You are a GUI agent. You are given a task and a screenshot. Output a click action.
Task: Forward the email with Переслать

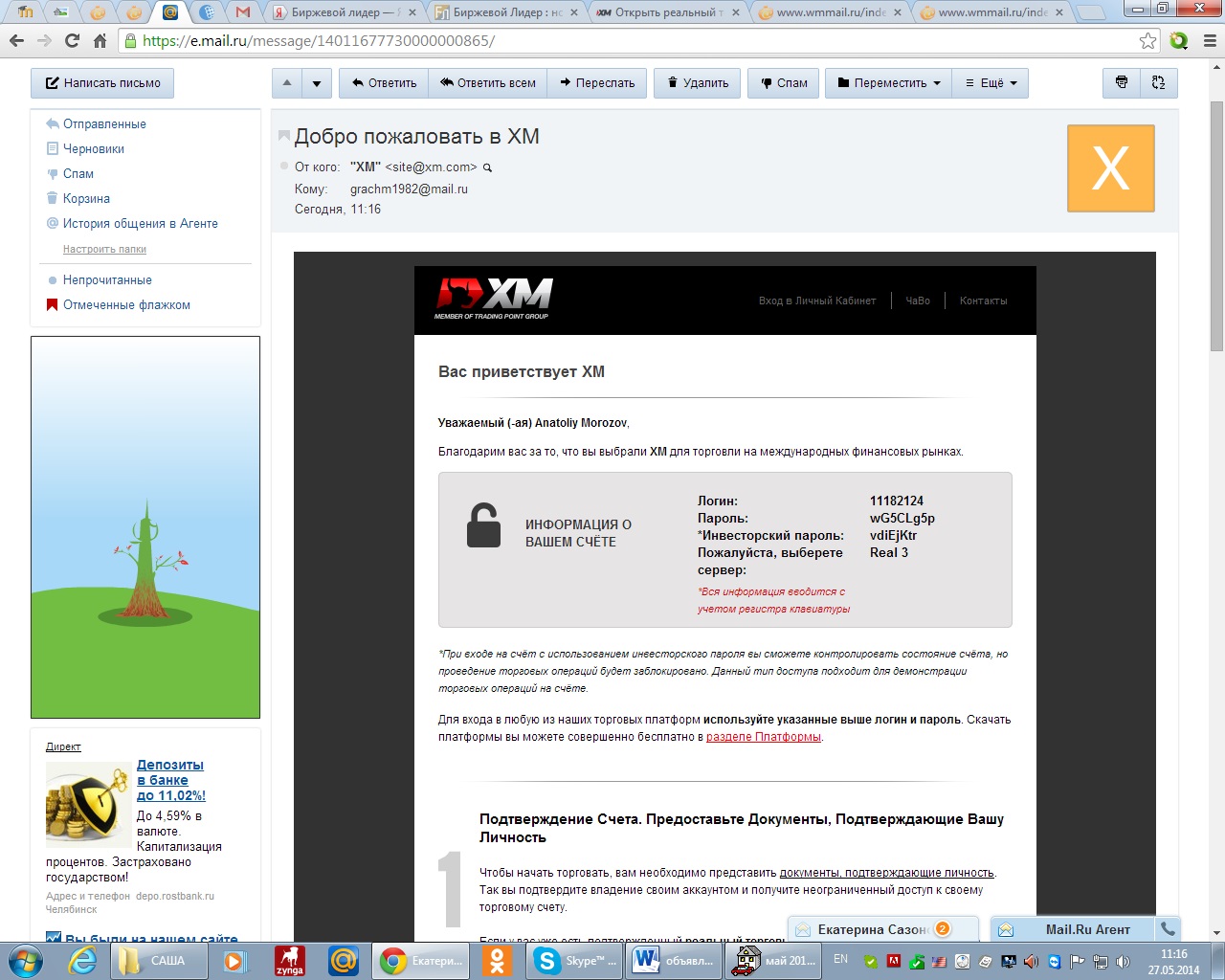pos(597,83)
